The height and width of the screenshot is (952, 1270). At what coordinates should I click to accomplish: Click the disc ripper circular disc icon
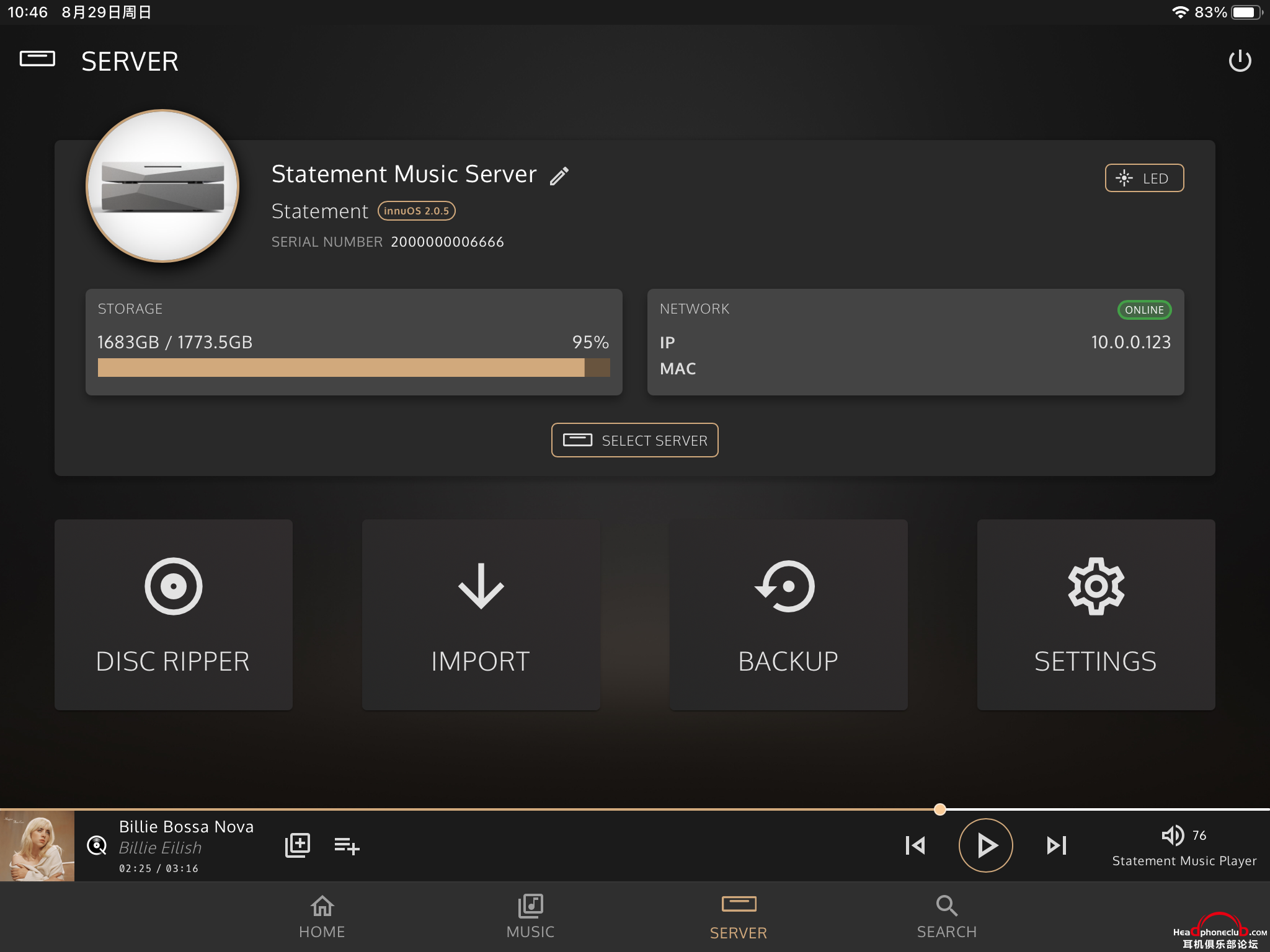click(174, 586)
